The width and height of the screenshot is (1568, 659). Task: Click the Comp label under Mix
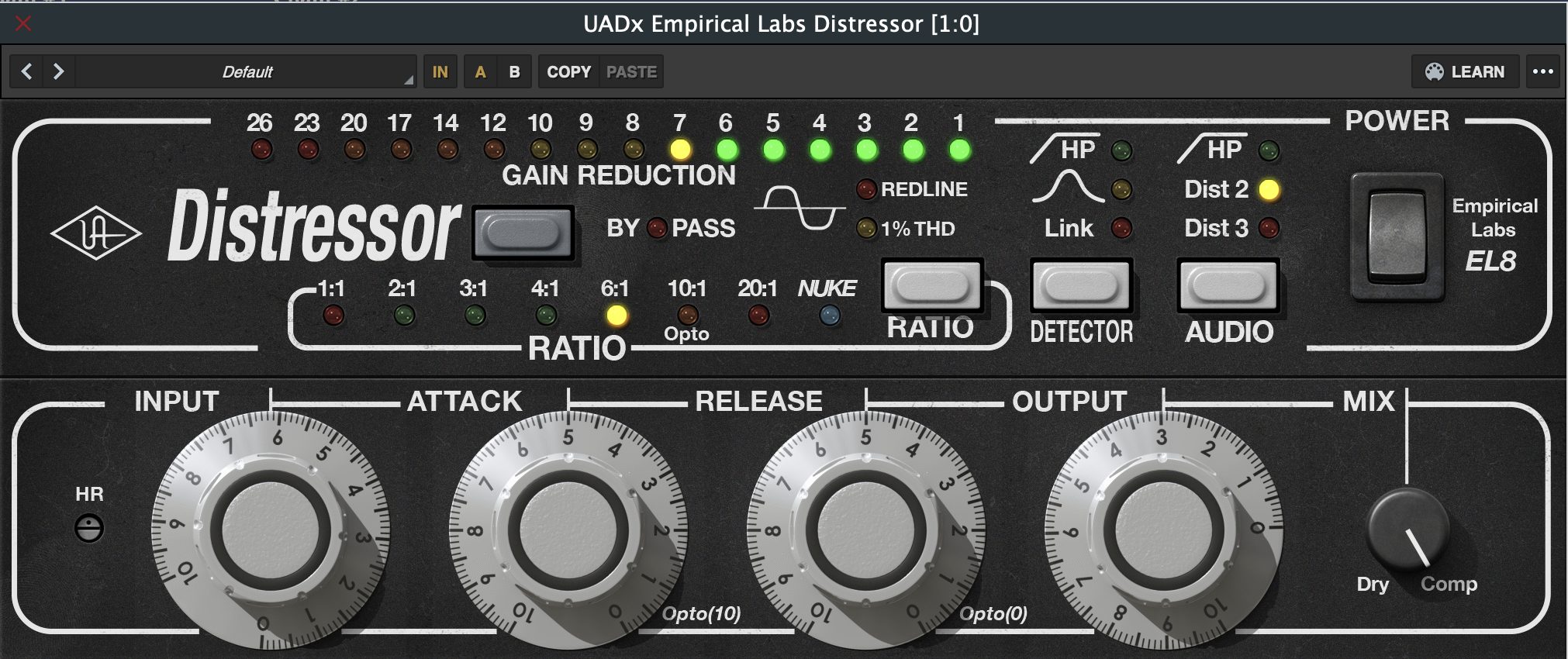[x=1449, y=584]
